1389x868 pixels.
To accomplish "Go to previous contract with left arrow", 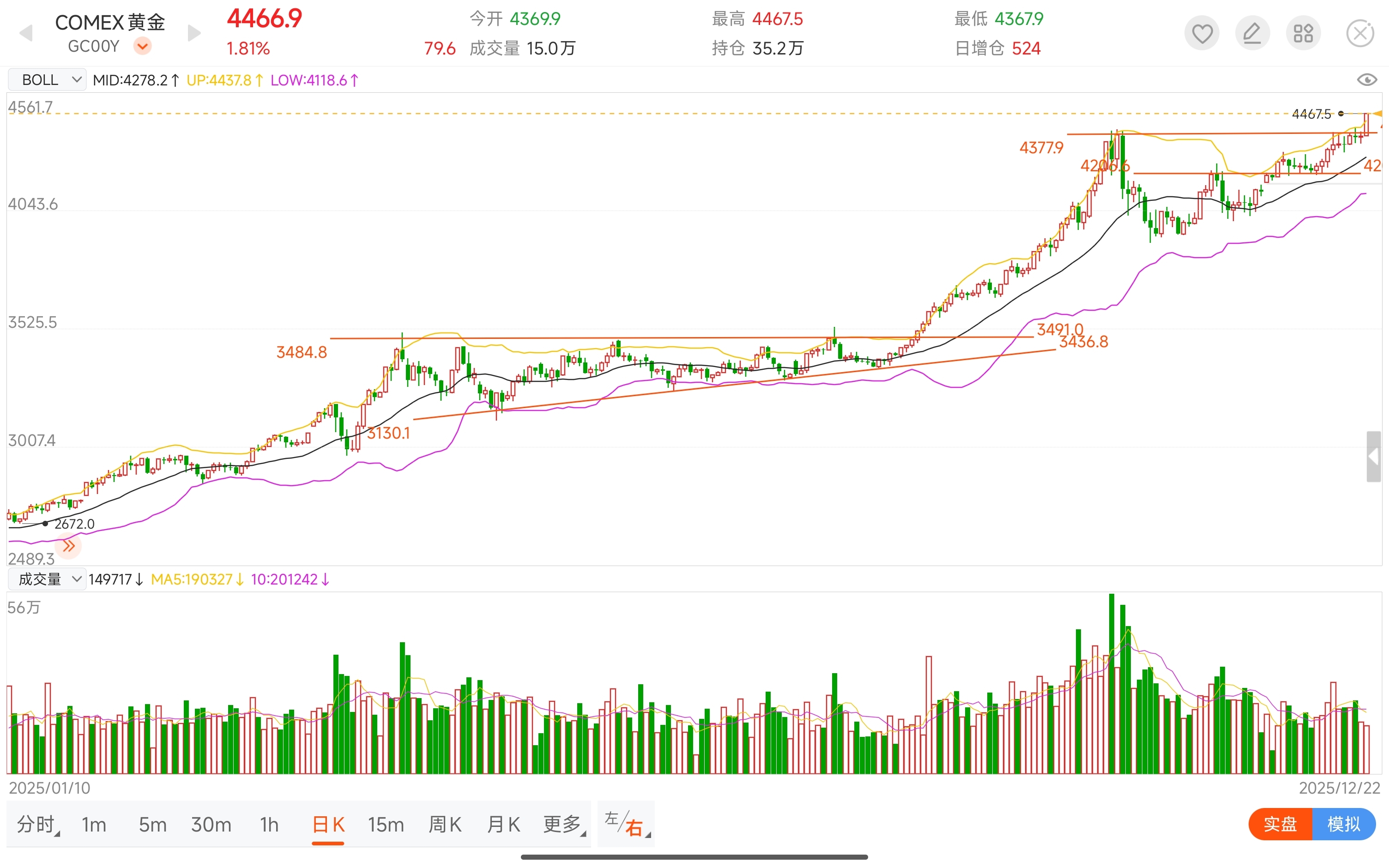I will pyautogui.click(x=26, y=33).
